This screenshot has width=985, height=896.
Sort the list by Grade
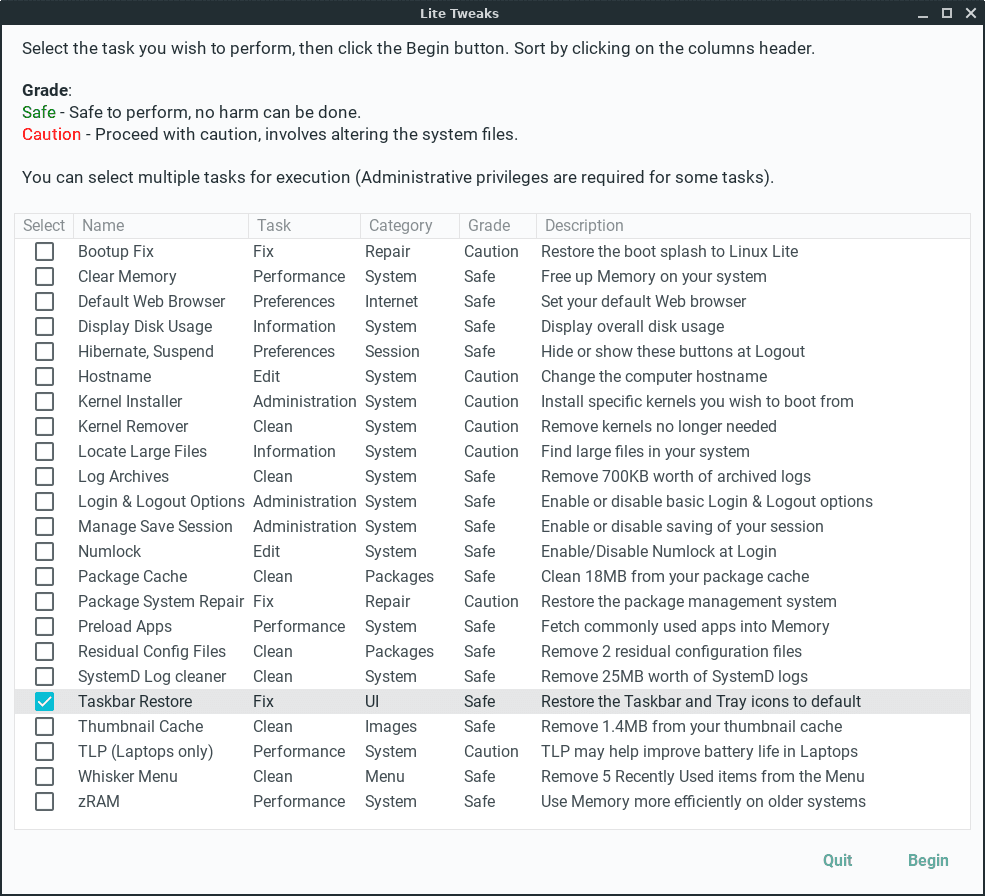point(478,225)
